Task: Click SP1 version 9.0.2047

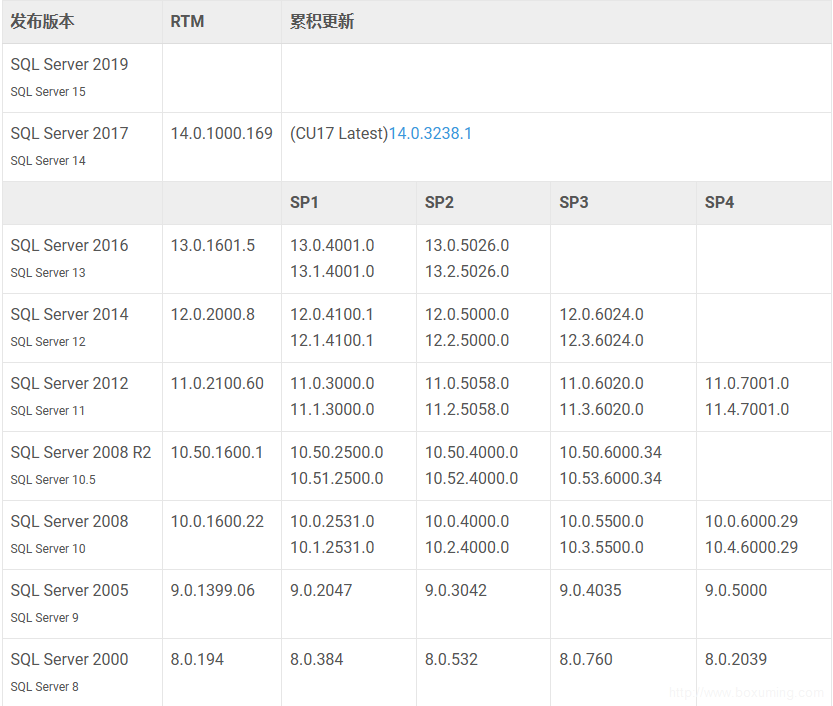Action: (321, 591)
